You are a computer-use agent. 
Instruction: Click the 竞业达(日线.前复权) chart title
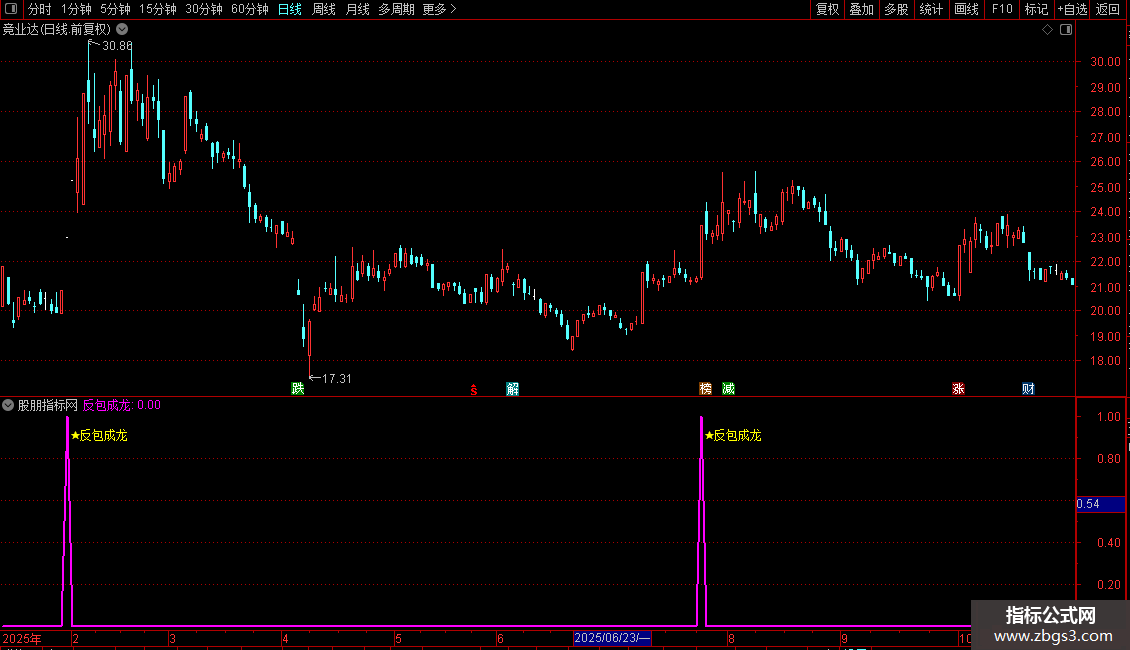click(57, 30)
